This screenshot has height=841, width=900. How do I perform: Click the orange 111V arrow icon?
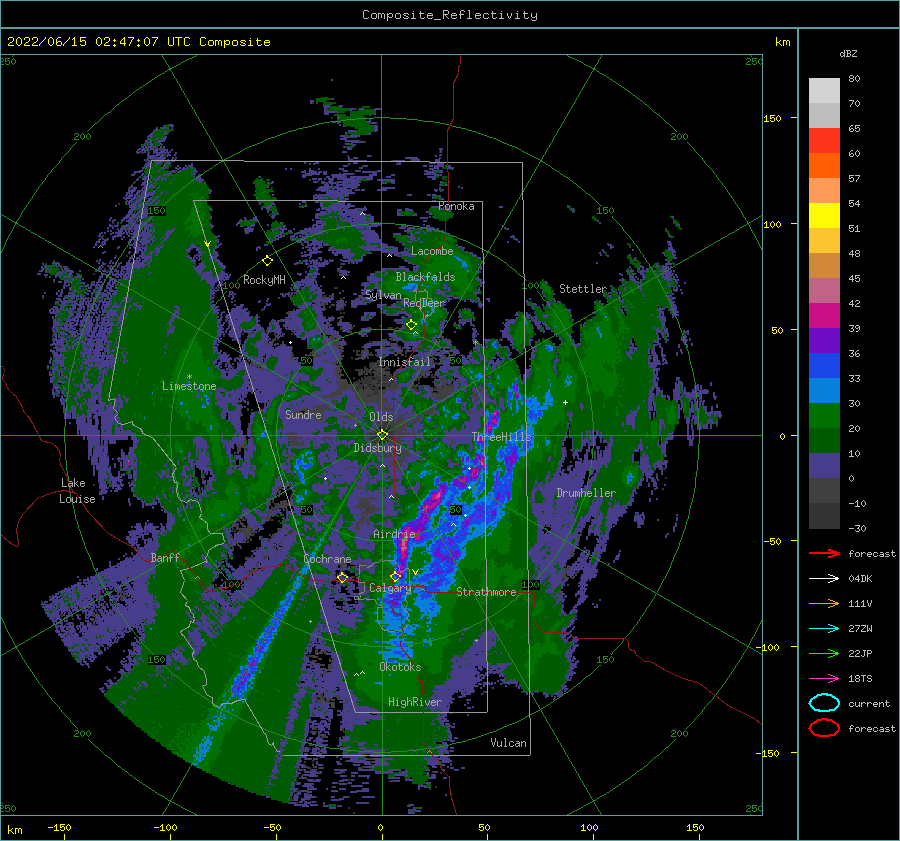tap(824, 603)
